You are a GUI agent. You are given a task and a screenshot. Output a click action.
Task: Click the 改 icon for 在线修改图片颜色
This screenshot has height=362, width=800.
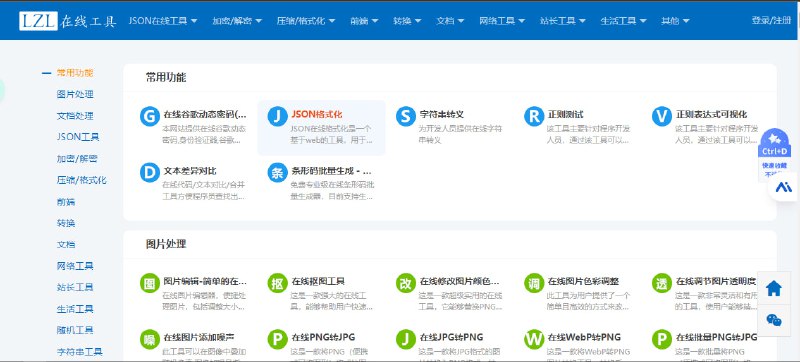pos(406,283)
